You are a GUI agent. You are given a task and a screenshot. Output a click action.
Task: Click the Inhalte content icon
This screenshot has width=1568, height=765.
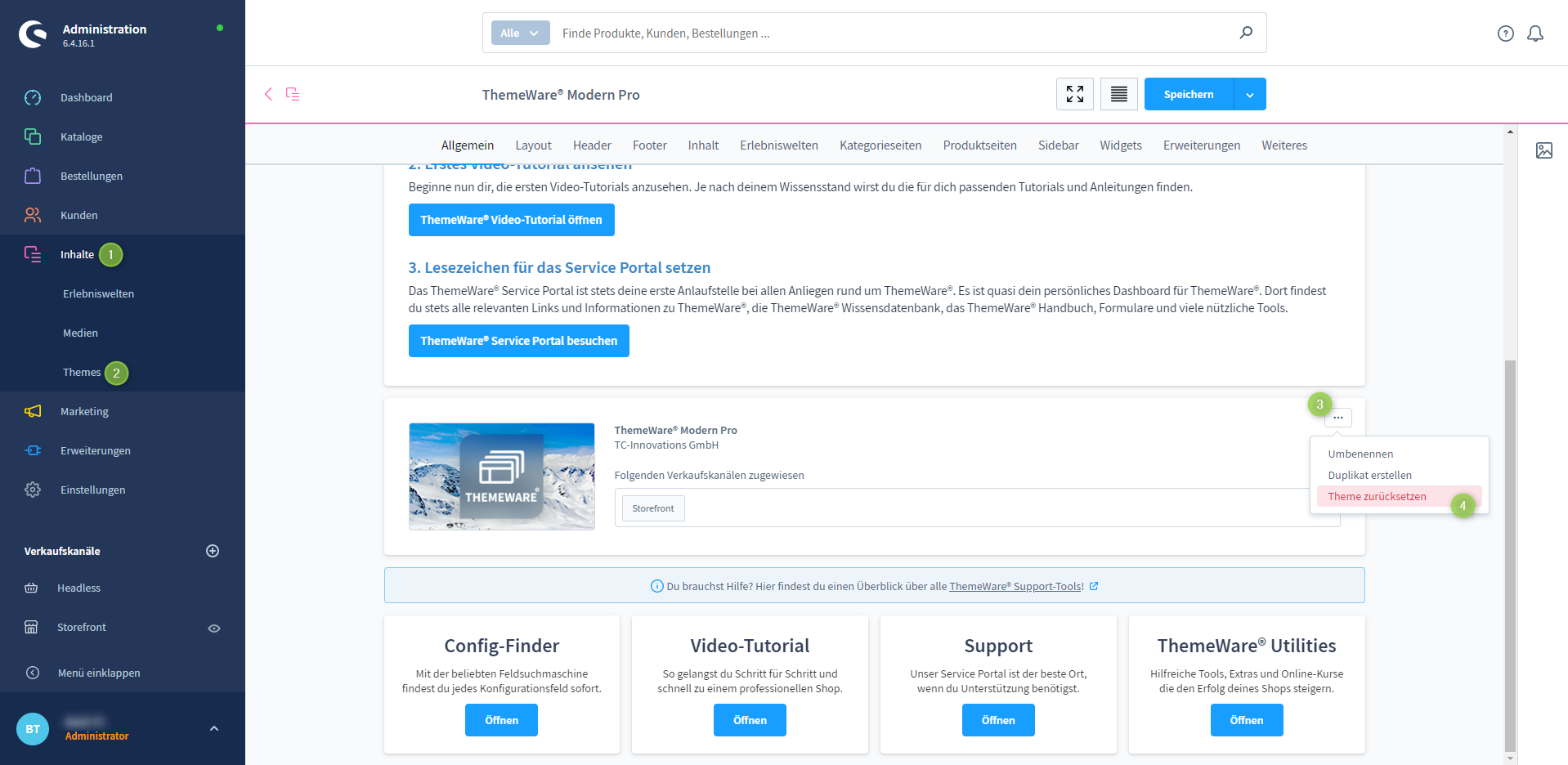(33, 254)
